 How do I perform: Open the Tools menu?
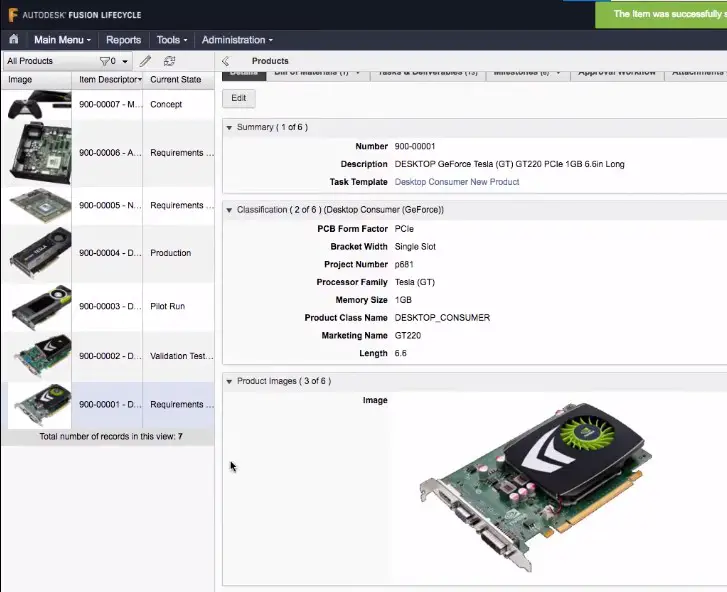[172, 40]
